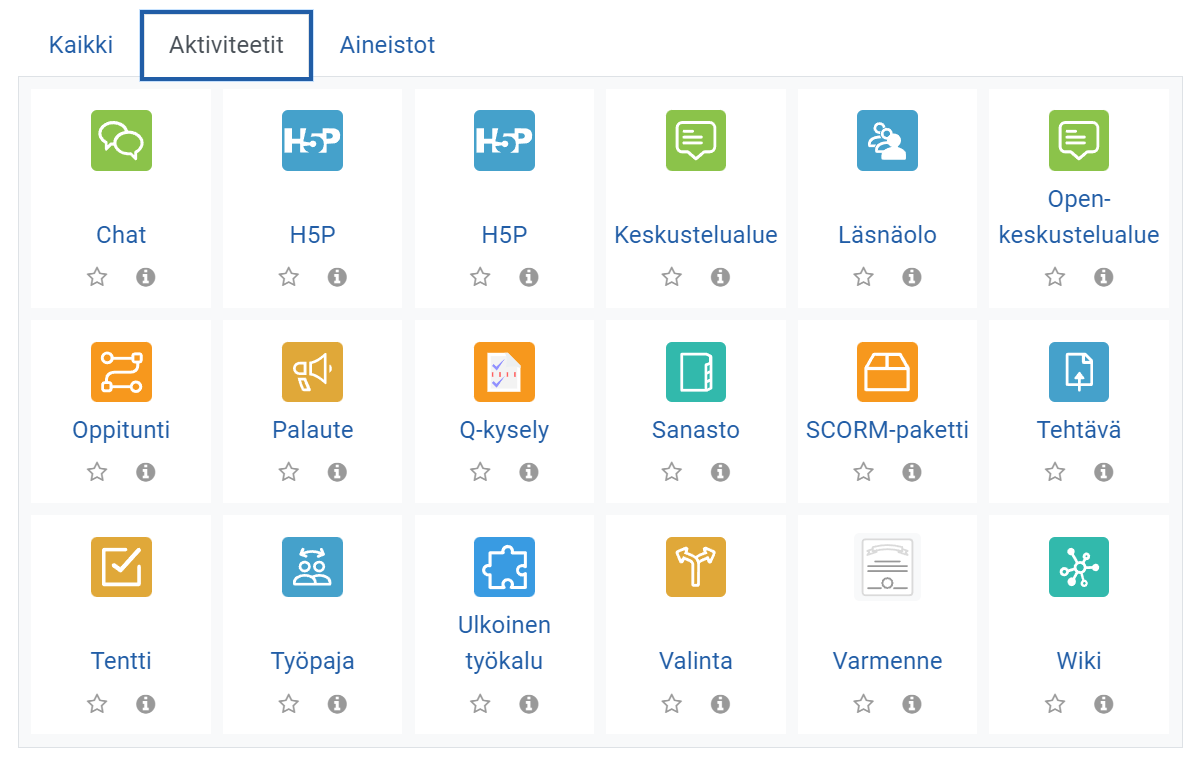Show info about Q-kysely
Viewport: 1195px width, 759px height.
(x=529, y=472)
